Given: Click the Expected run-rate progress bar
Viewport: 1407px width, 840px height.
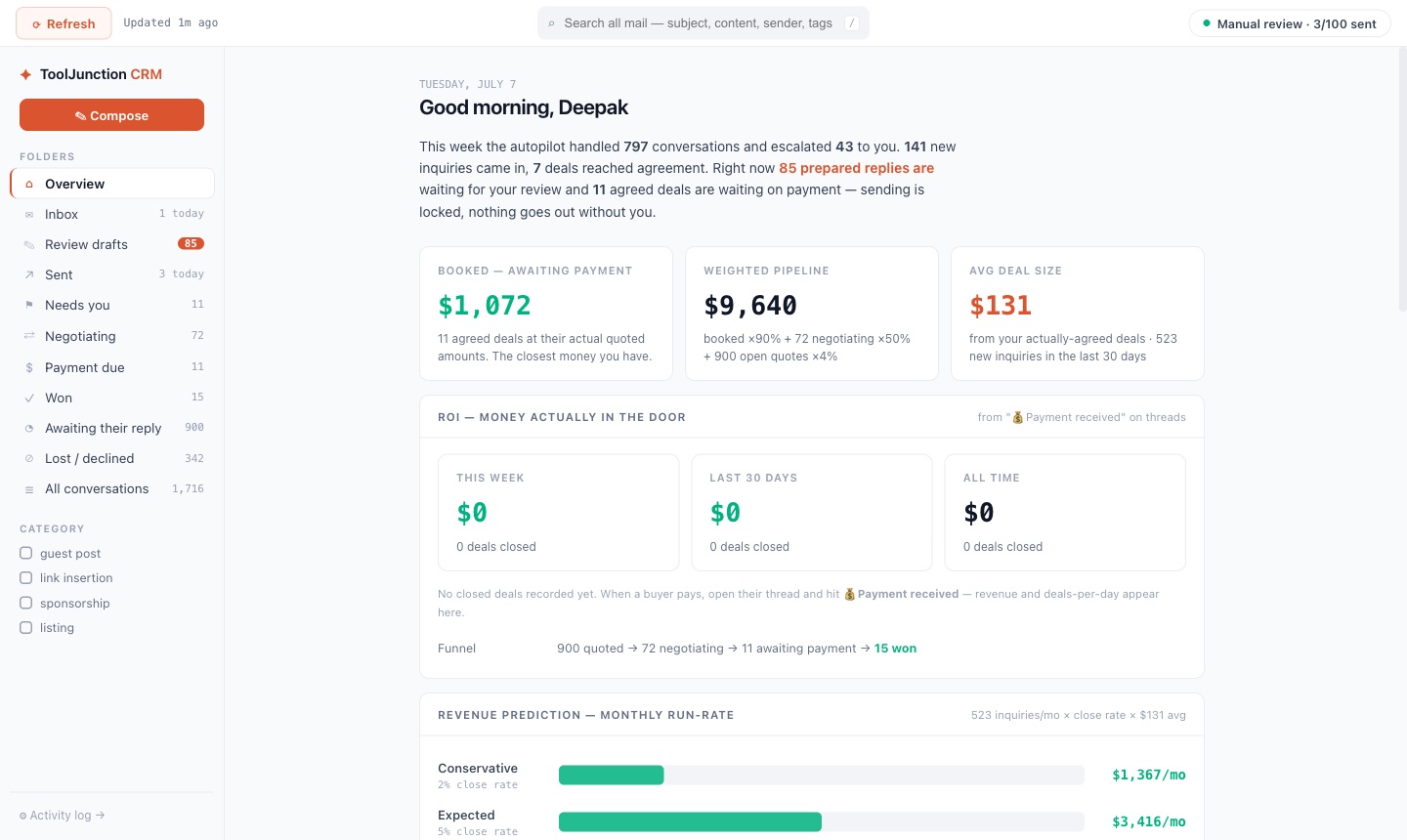Looking at the screenshot, I should click(x=822, y=821).
